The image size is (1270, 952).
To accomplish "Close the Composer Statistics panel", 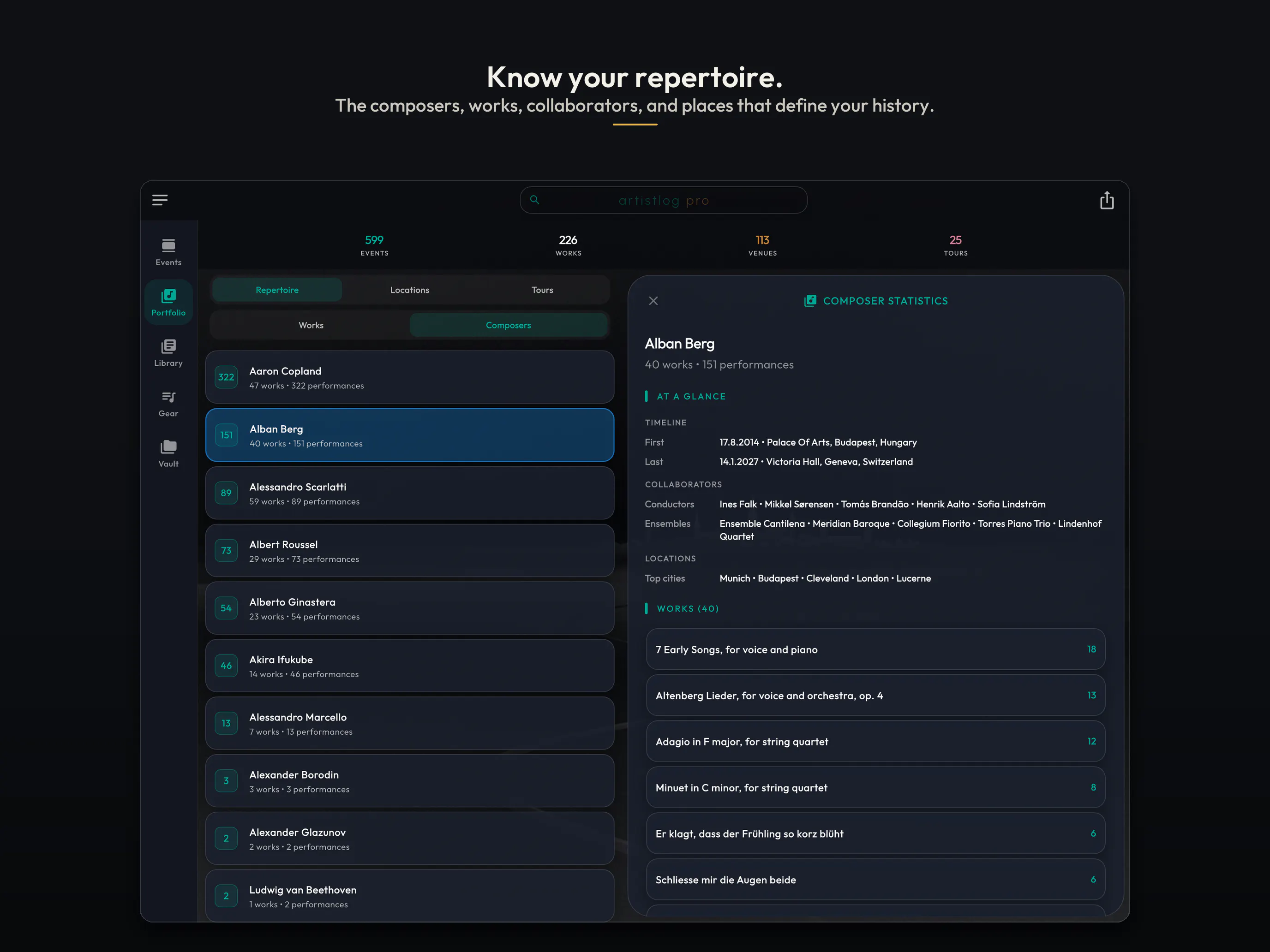I will (x=653, y=301).
